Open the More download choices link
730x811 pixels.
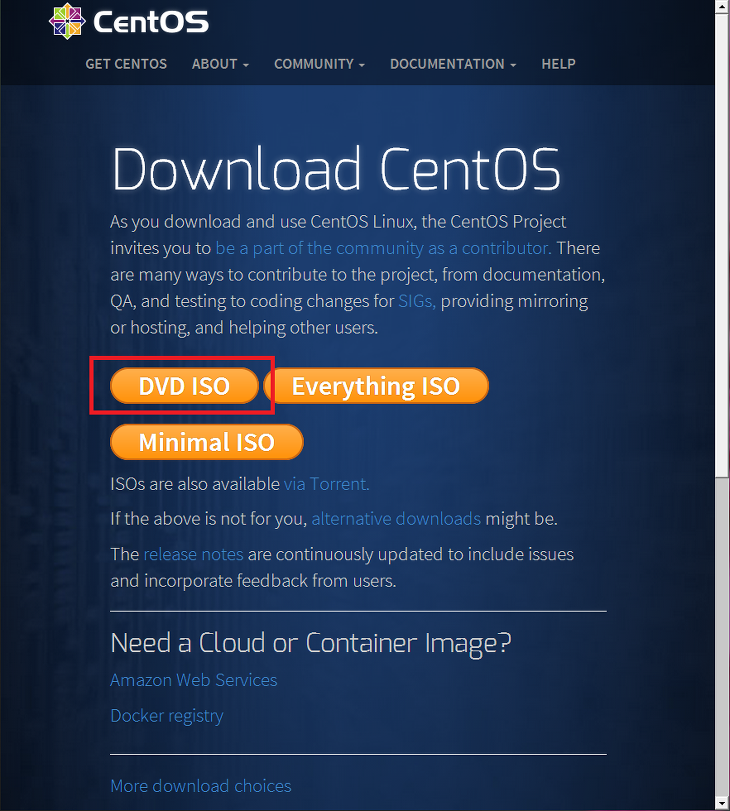201,786
